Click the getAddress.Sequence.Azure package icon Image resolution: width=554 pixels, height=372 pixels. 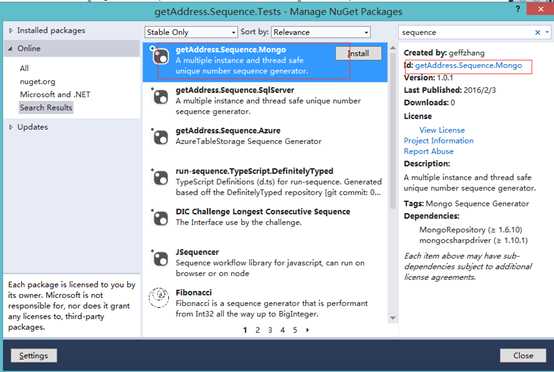pos(161,137)
